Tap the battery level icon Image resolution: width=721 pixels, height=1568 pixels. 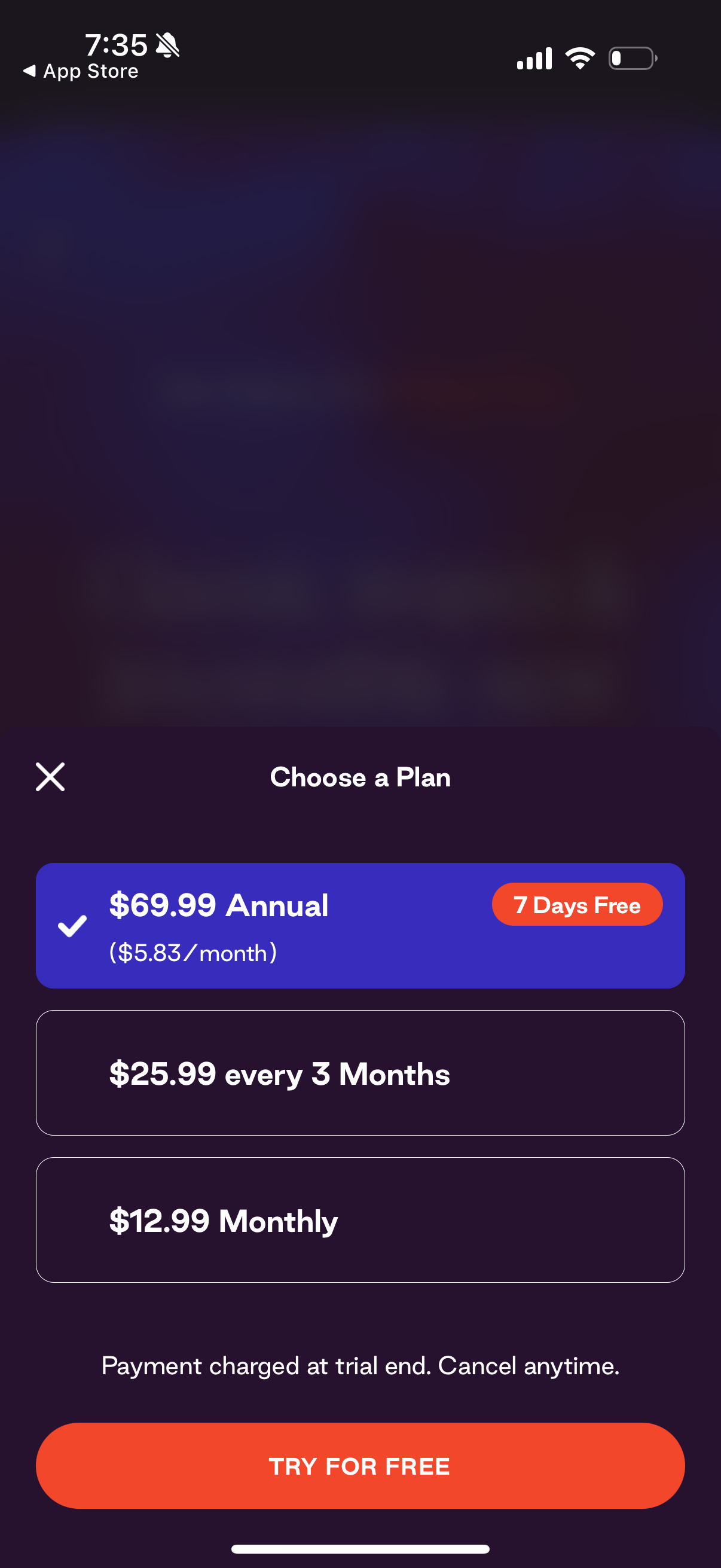coord(633,59)
